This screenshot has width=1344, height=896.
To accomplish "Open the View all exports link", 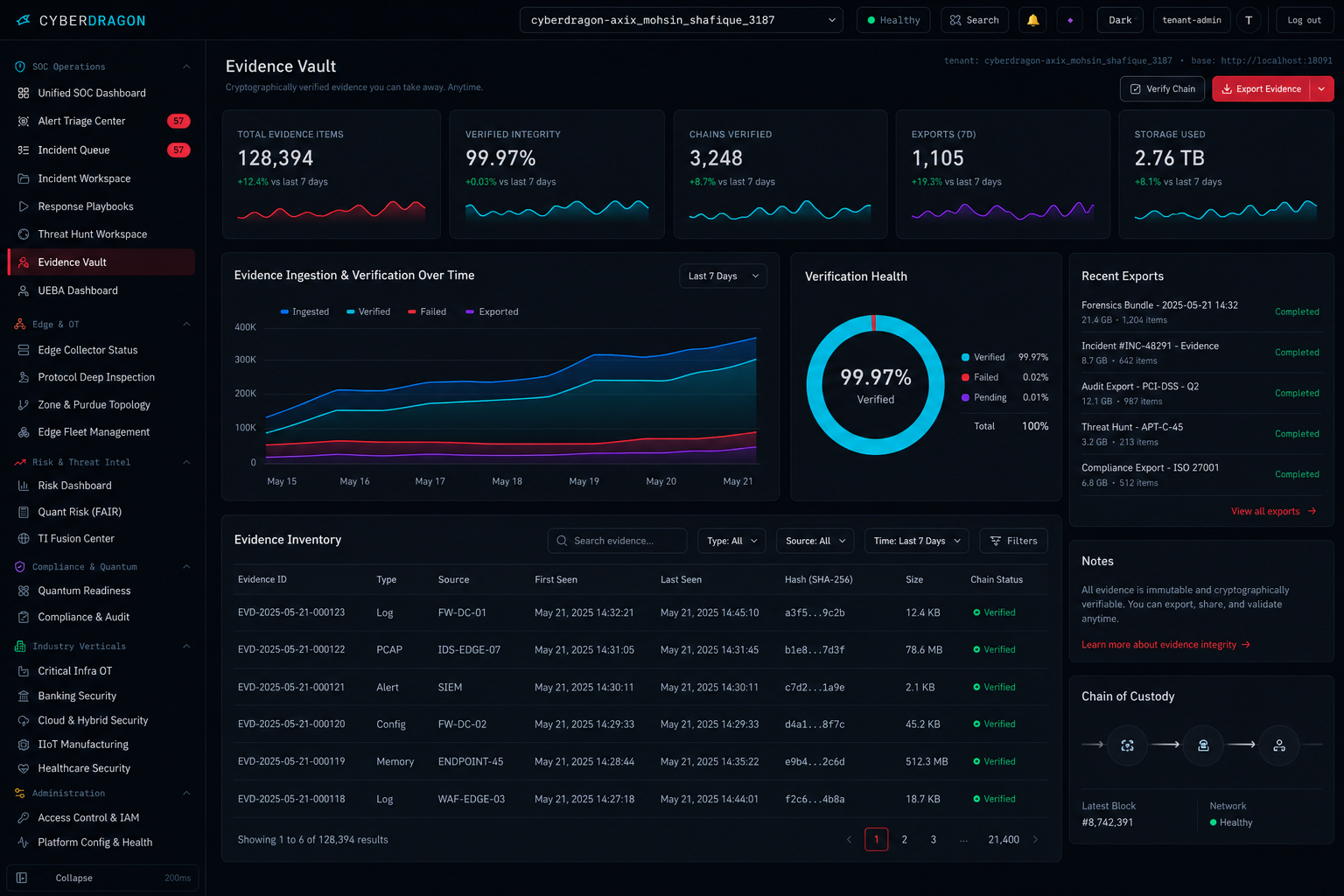I will [x=1273, y=511].
